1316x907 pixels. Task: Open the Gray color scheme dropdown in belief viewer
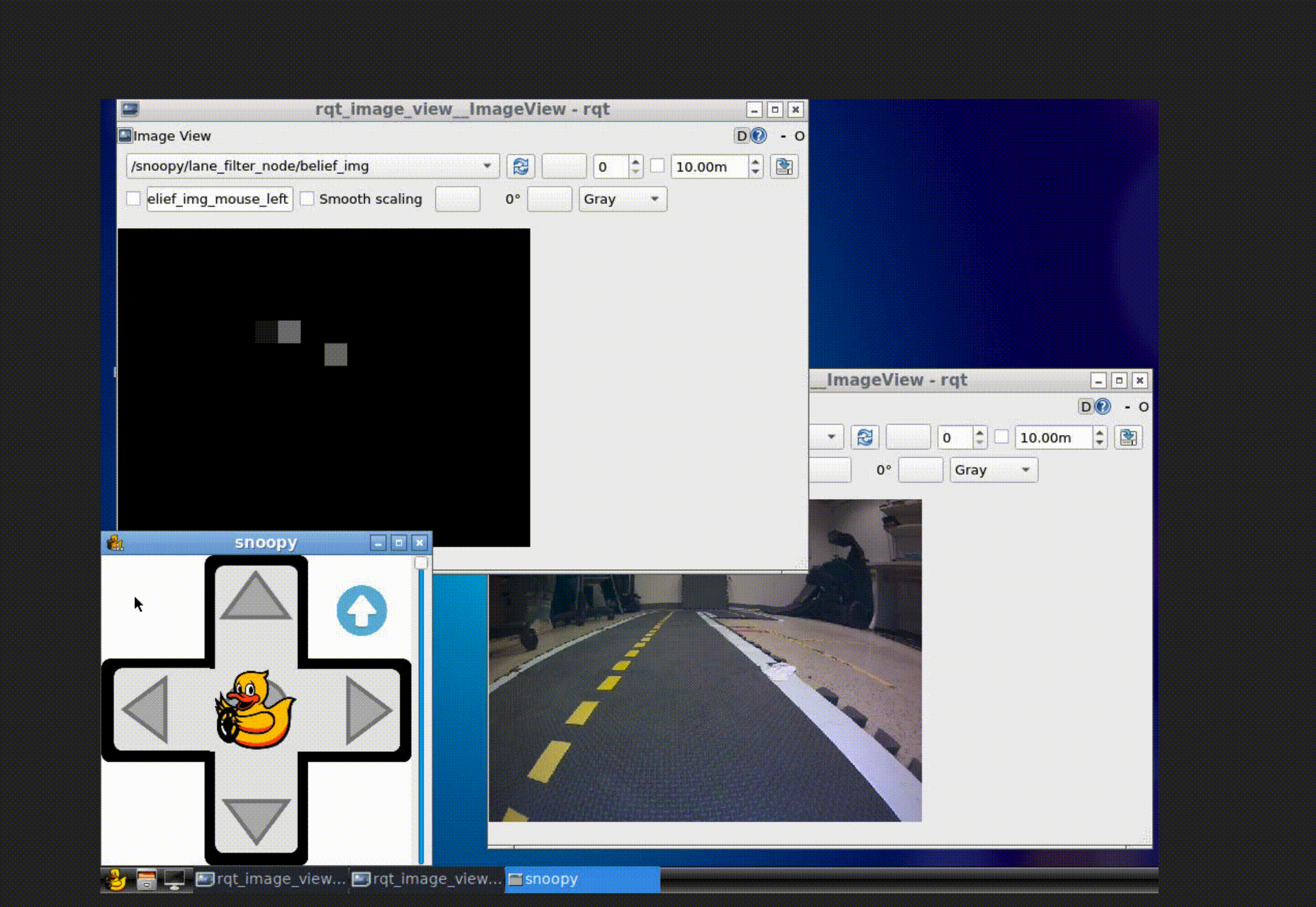[621, 199]
